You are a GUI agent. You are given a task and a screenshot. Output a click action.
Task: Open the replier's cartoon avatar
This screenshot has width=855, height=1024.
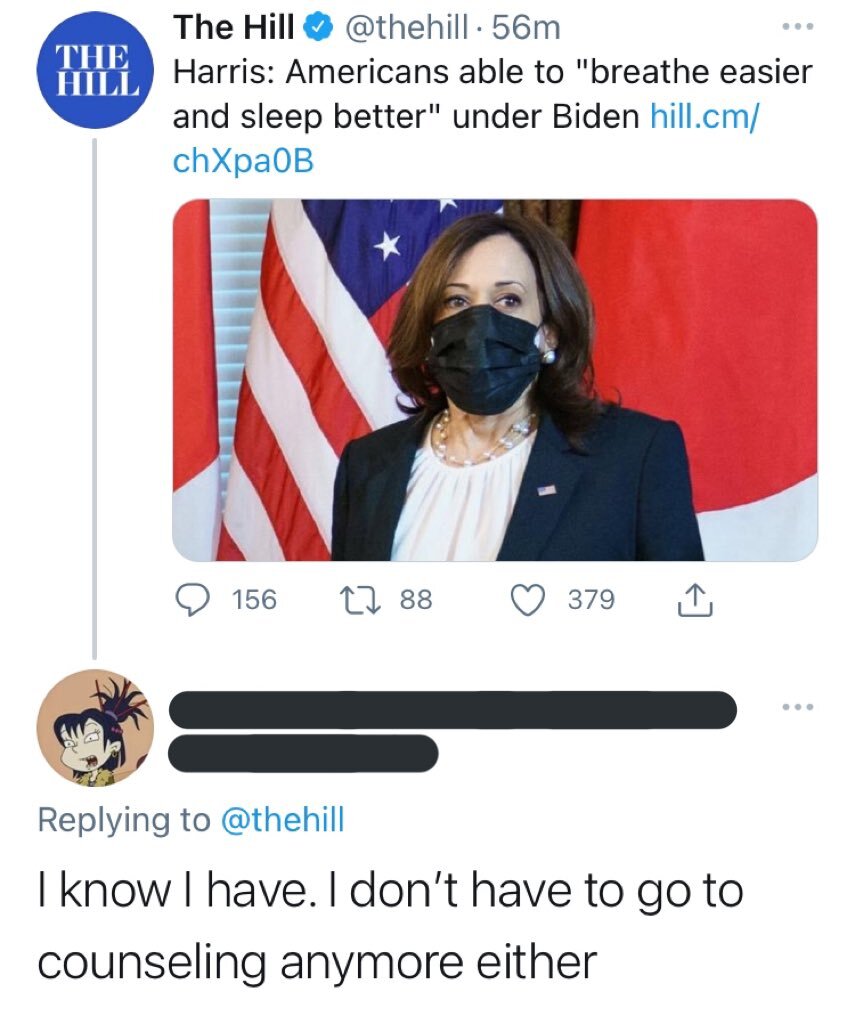[x=94, y=726]
